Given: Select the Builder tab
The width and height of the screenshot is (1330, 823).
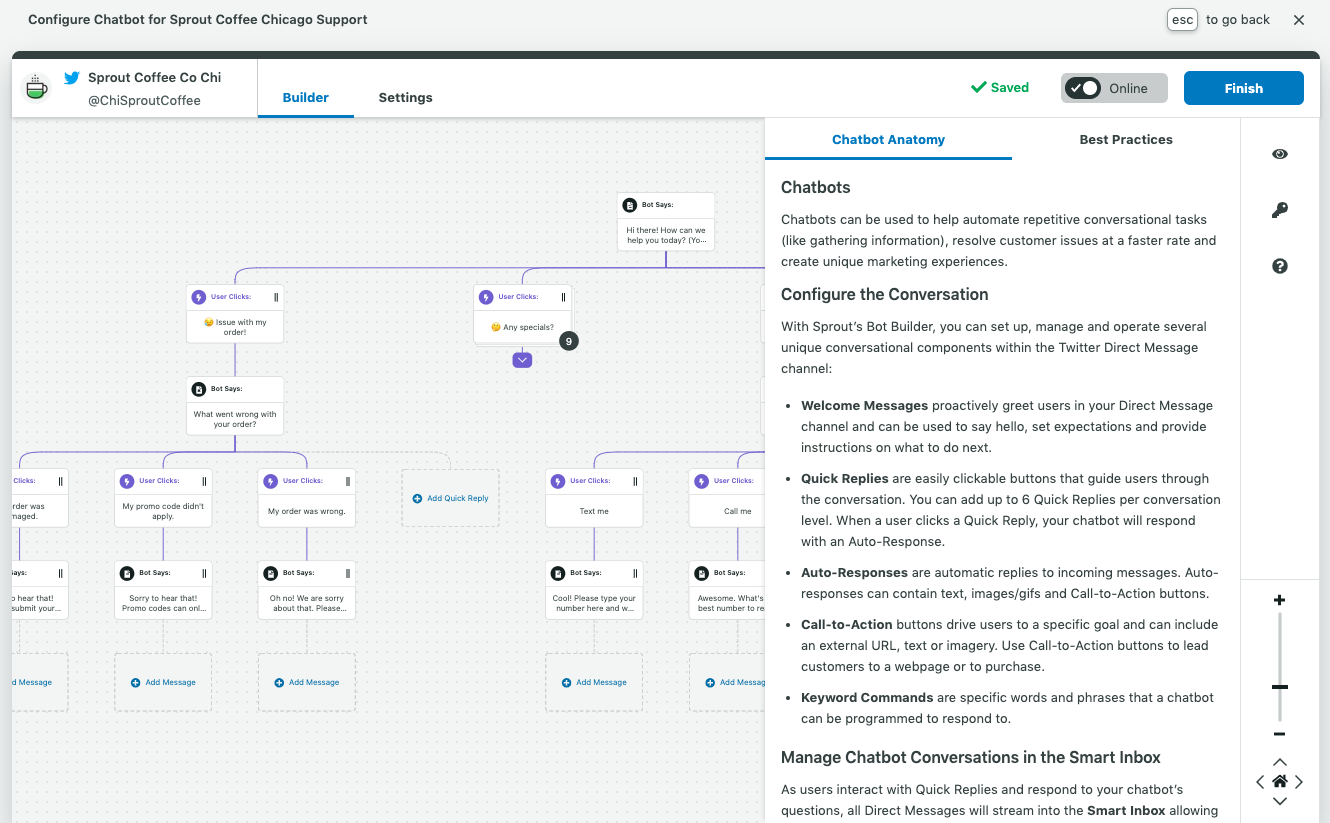Looking at the screenshot, I should [x=306, y=97].
